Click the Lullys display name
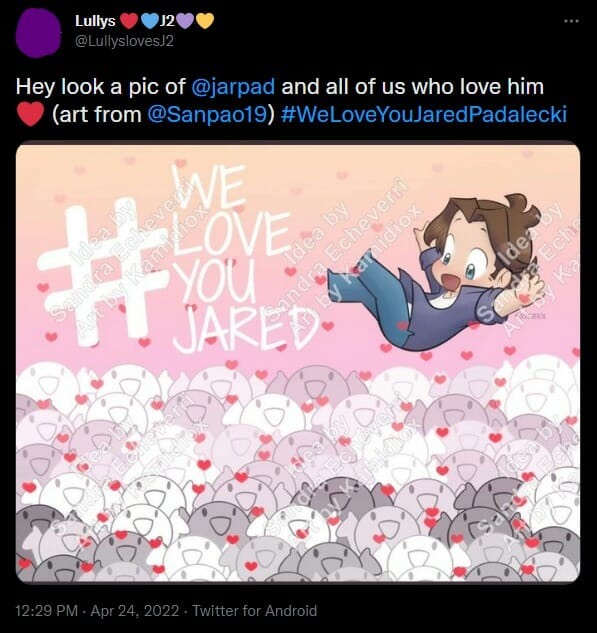The height and width of the screenshot is (633, 597). (x=95, y=21)
